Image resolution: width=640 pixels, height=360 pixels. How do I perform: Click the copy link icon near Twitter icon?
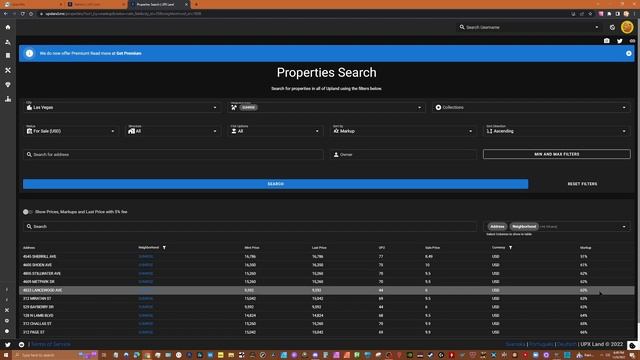coord(632,41)
